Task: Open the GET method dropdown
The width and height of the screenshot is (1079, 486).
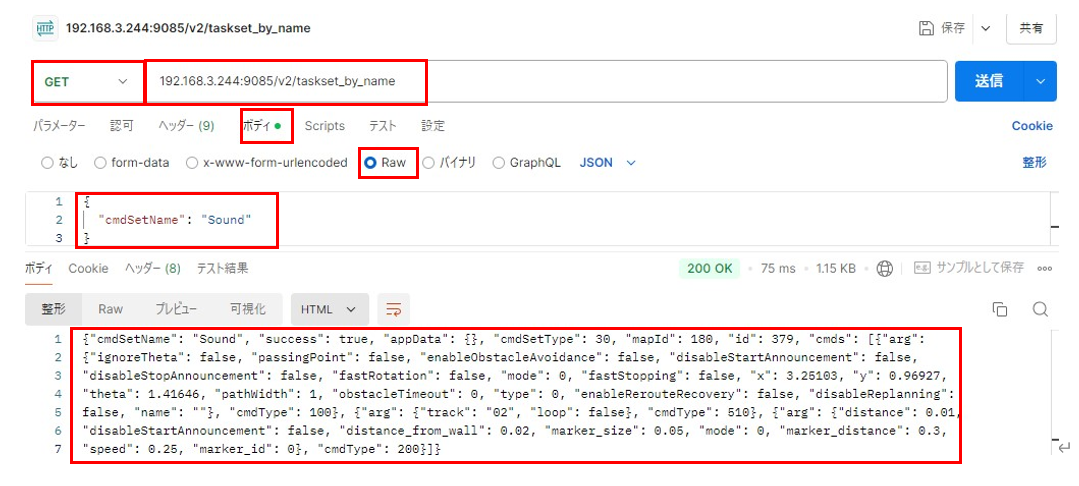Action: click(87, 82)
